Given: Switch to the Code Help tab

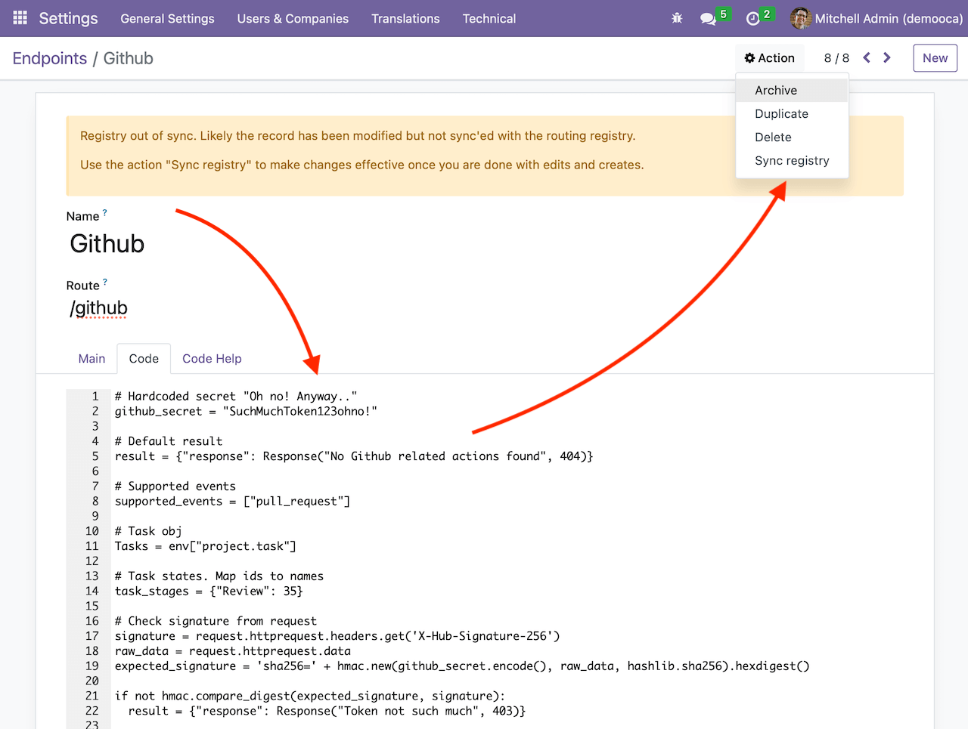Looking at the screenshot, I should click(212, 358).
